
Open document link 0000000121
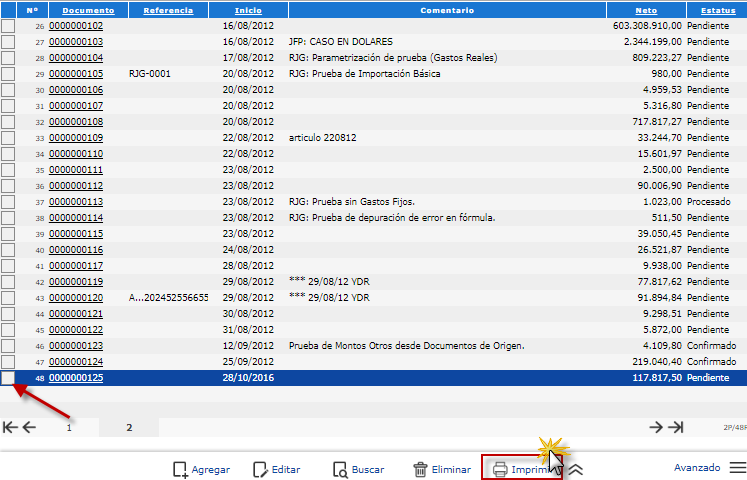pyautogui.click(x=76, y=314)
